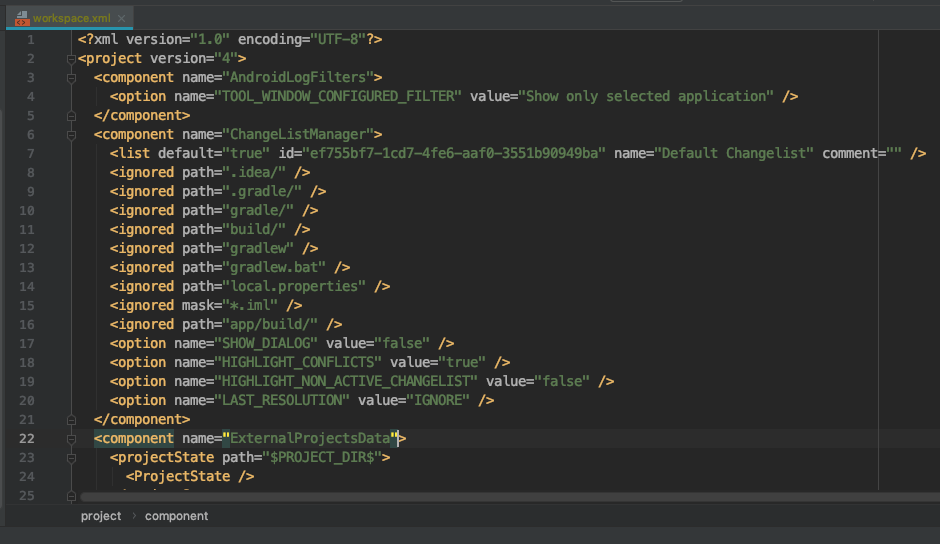Collapse ChangeListManager component fold on line 6
The image size is (940, 544).
tap(71, 135)
